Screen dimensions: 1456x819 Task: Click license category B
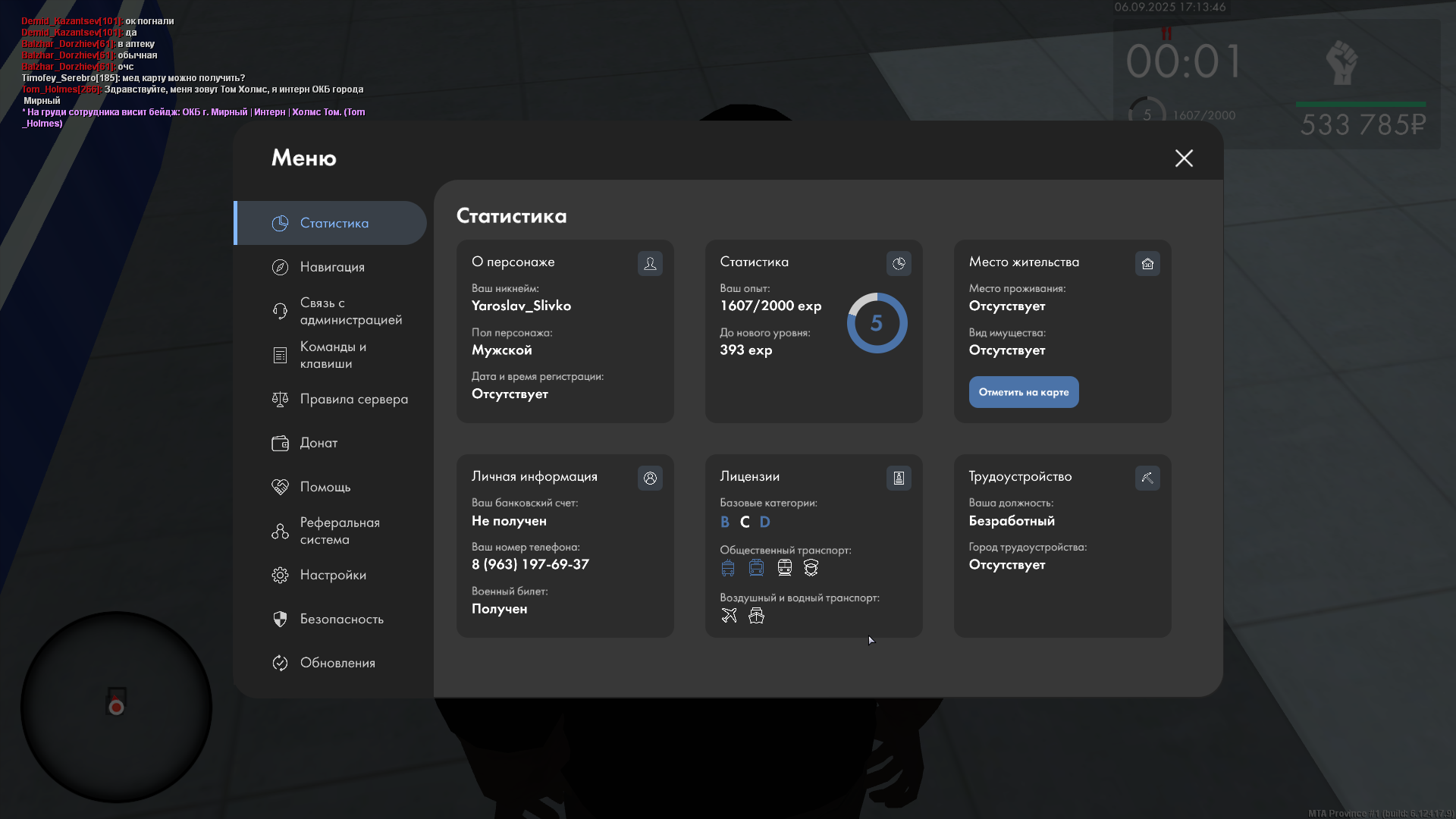click(725, 522)
